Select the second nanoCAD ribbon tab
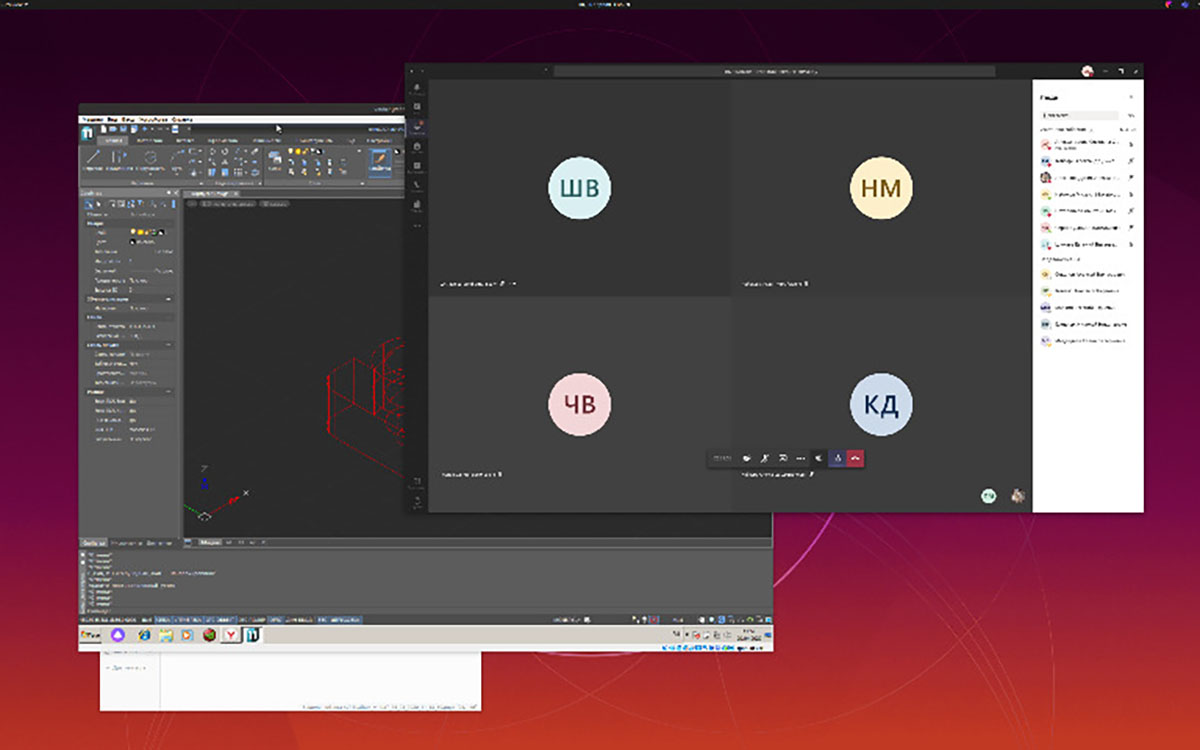1200x750 pixels. [149, 141]
